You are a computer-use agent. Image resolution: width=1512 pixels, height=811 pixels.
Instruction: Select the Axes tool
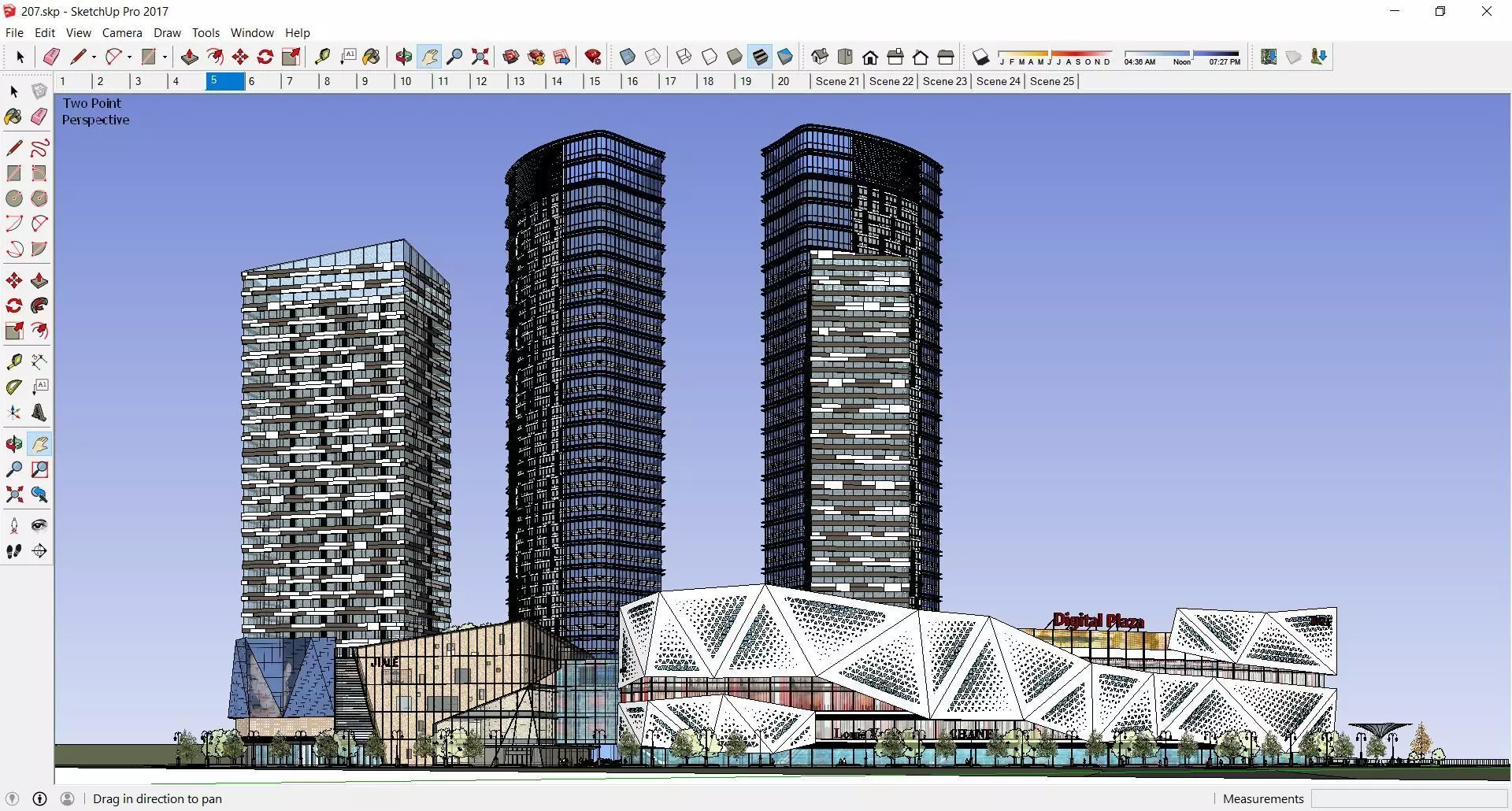point(14,413)
